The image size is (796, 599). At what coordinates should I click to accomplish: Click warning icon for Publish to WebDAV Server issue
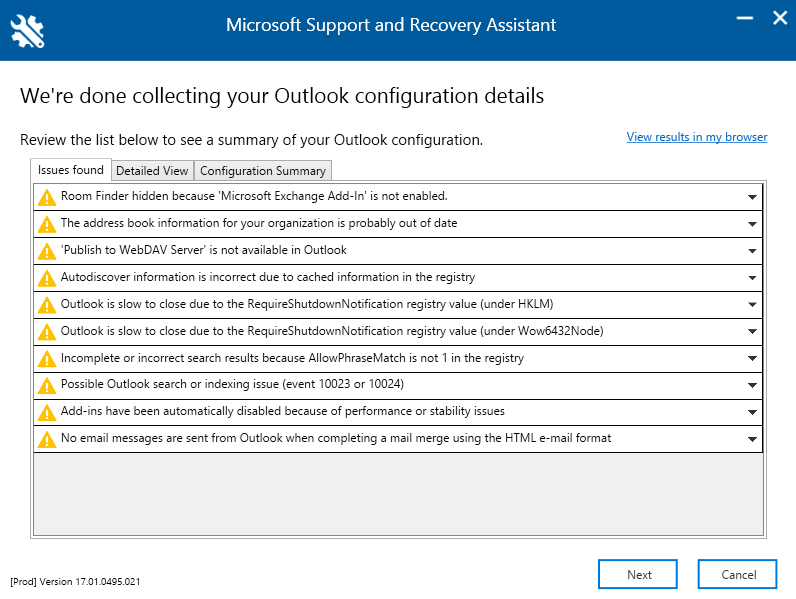point(47,251)
